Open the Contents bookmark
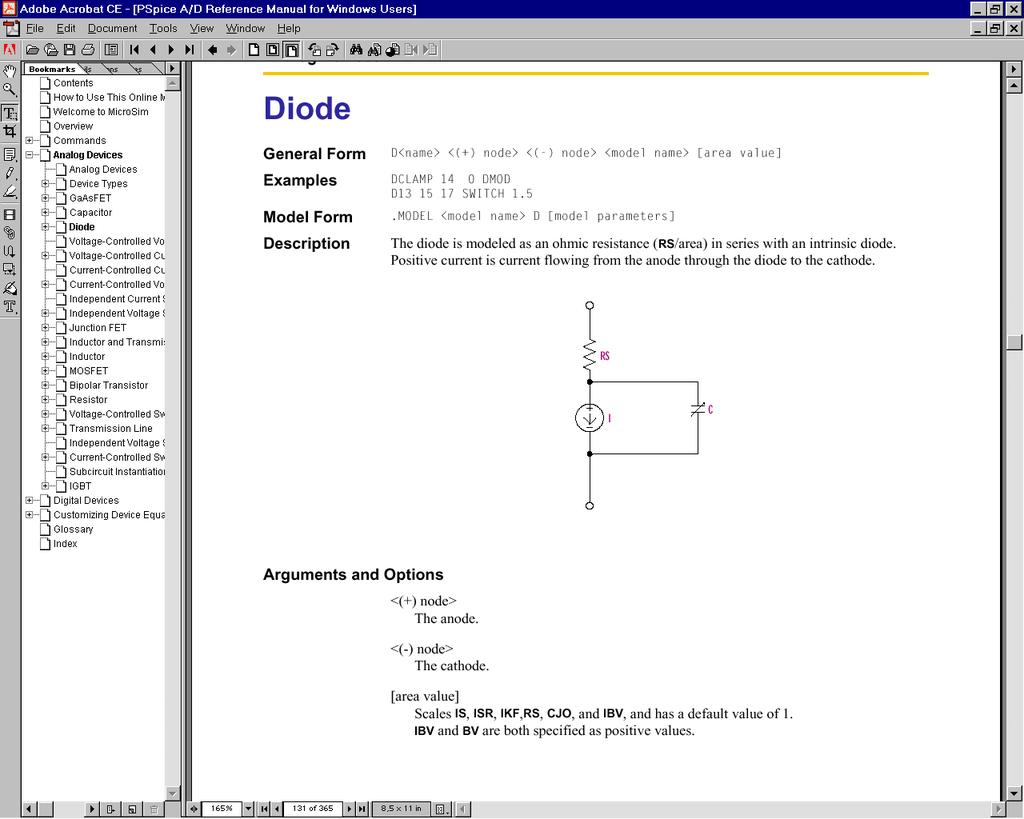The image size is (1024, 819). pyautogui.click(x=73, y=83)
